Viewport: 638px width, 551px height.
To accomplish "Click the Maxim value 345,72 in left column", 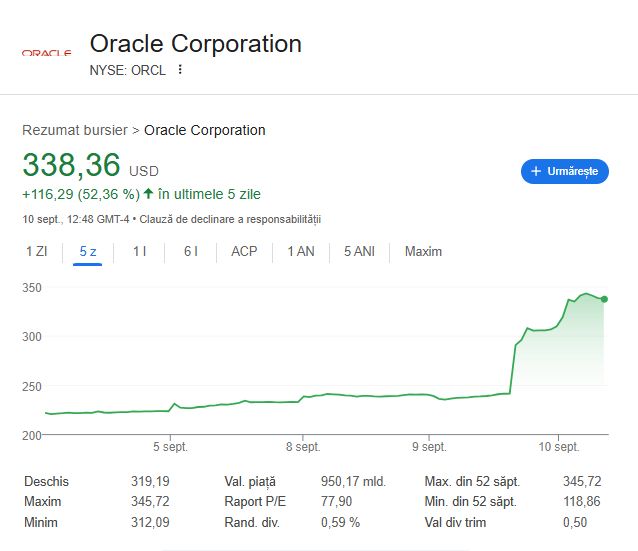I will point(150,501).
